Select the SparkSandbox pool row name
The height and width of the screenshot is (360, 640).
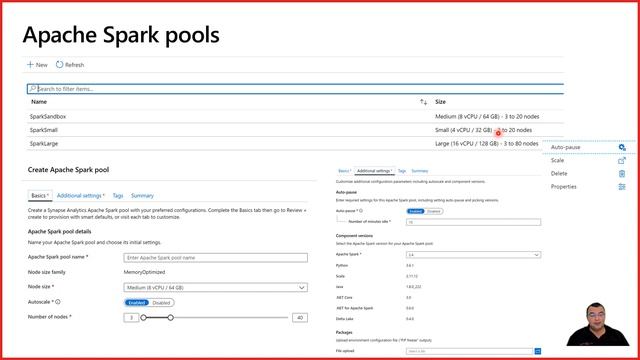pyautogui.click(x=48, y=117)
